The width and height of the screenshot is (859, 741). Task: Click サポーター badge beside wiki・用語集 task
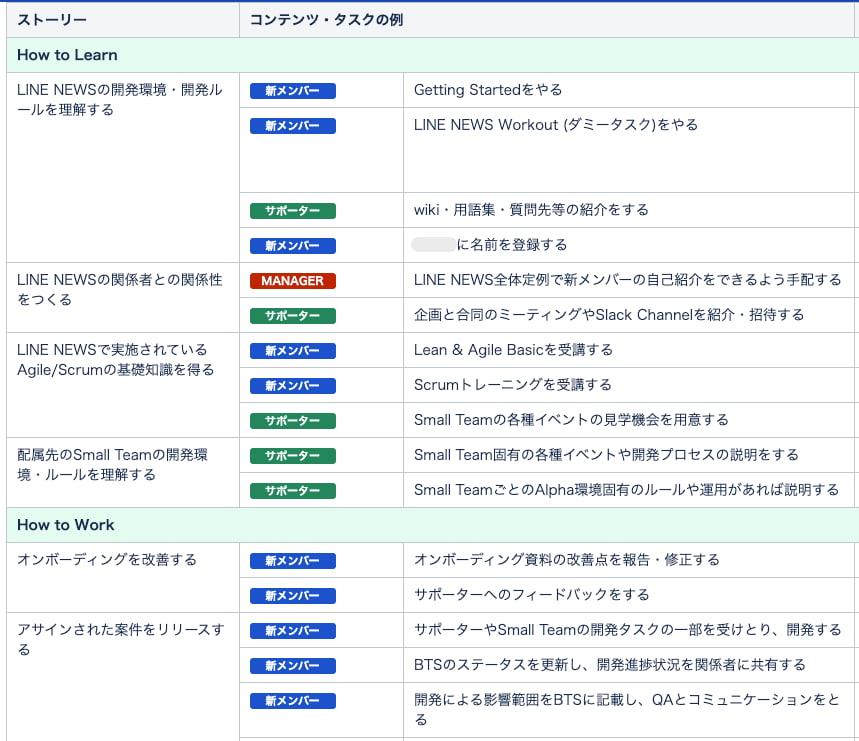pos(293,211)
